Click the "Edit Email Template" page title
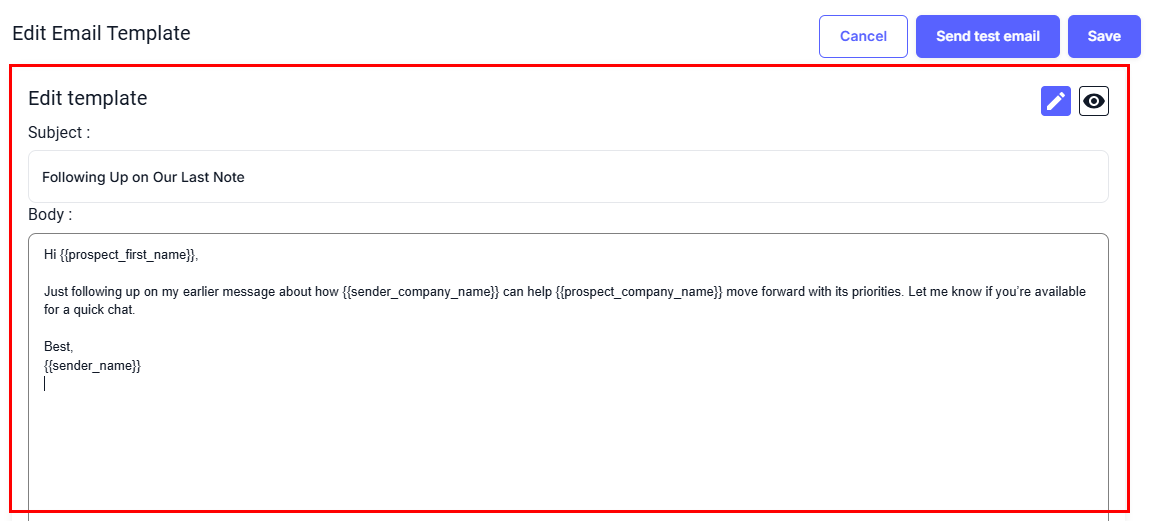The height and width of the screenshot is (521, 1152). click(x=101, y=33)
